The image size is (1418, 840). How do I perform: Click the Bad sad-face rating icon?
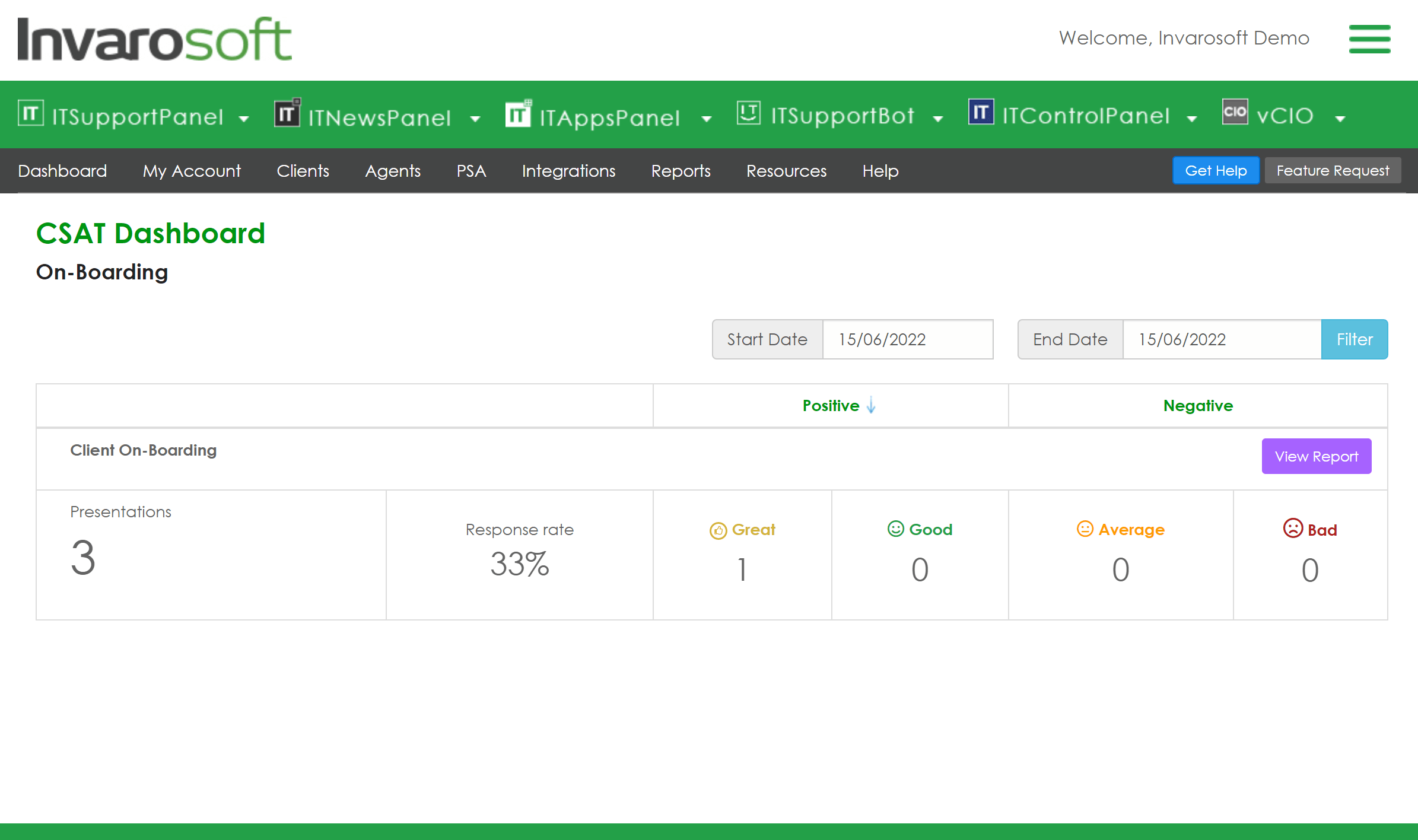tap(1293, 529)
